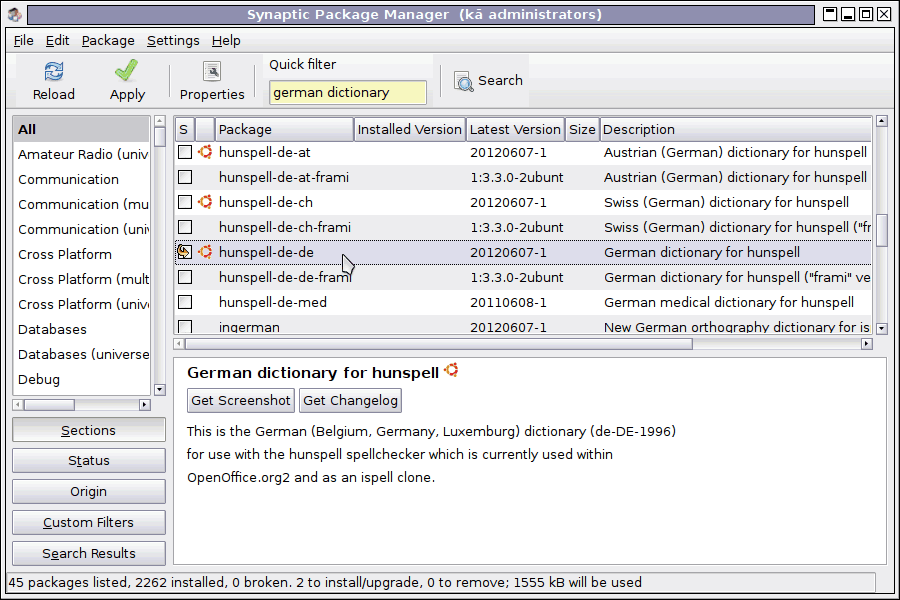Sort by the Size column header

click(582, 129)
